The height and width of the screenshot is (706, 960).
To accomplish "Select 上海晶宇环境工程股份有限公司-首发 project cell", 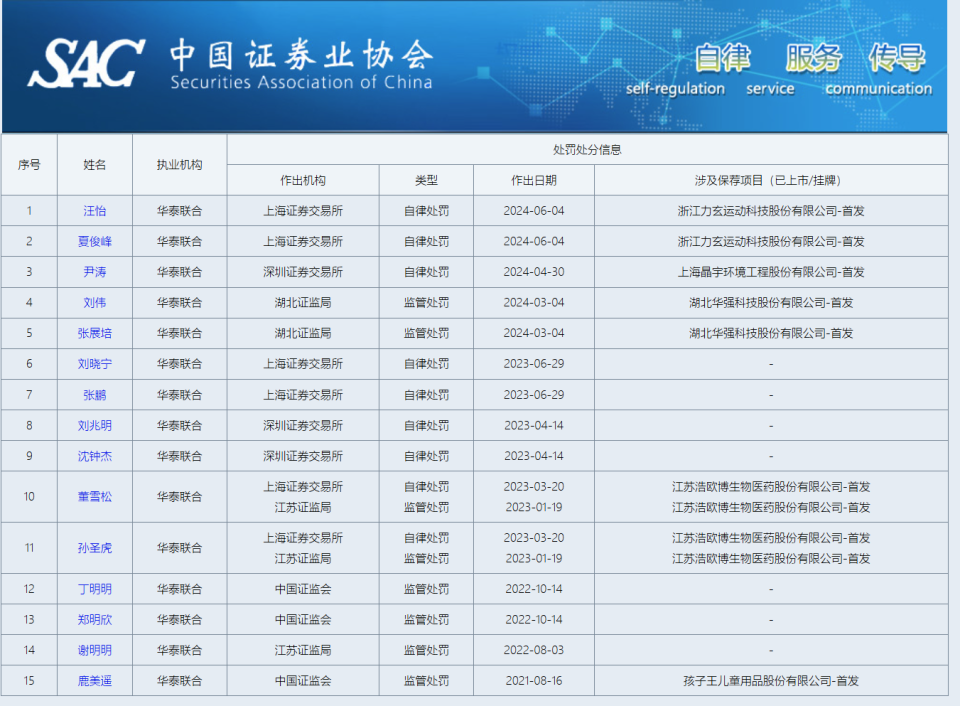I will [x=771, y=272].
